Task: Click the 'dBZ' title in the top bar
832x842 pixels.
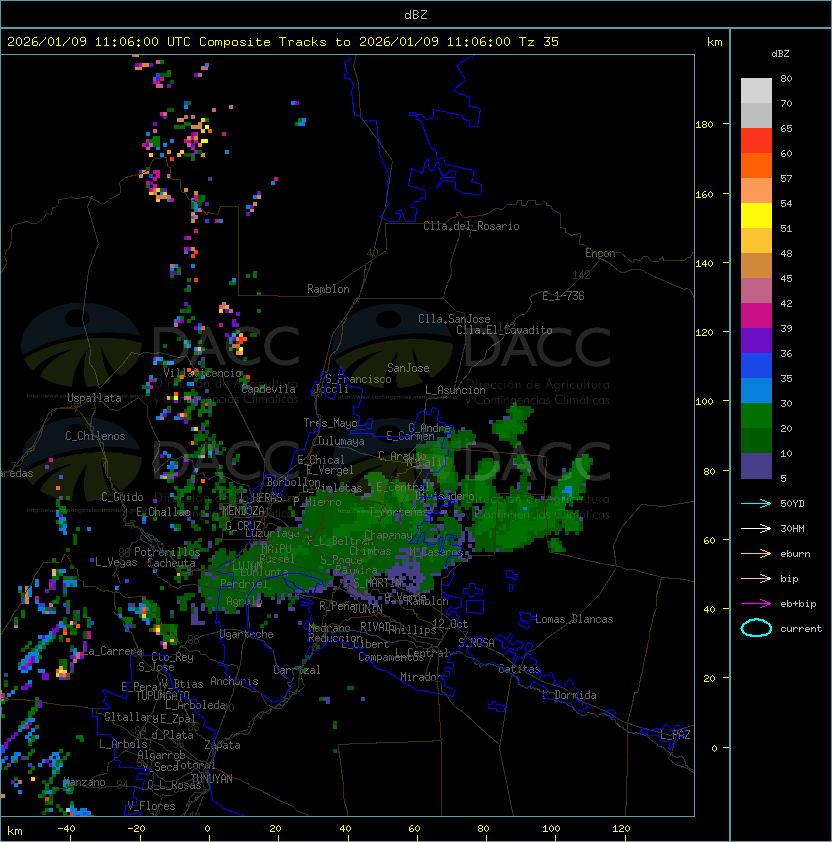Action: coord(416,15)
